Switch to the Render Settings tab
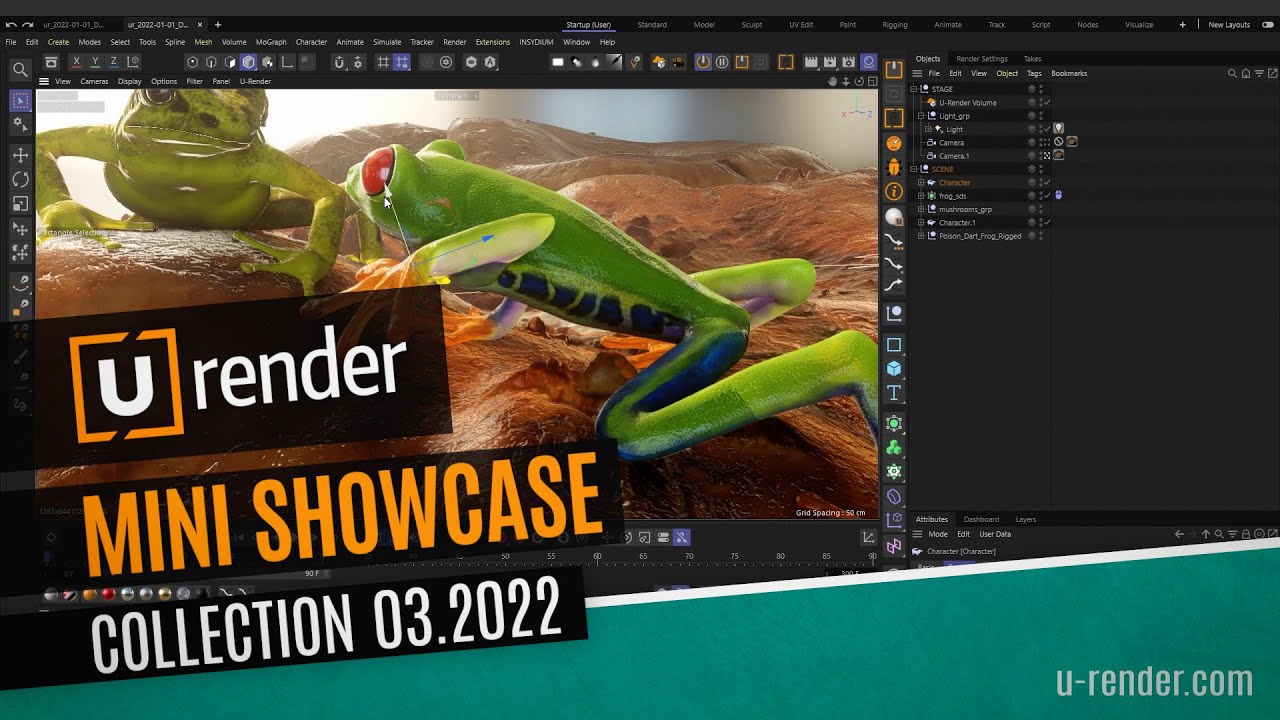 982,59
